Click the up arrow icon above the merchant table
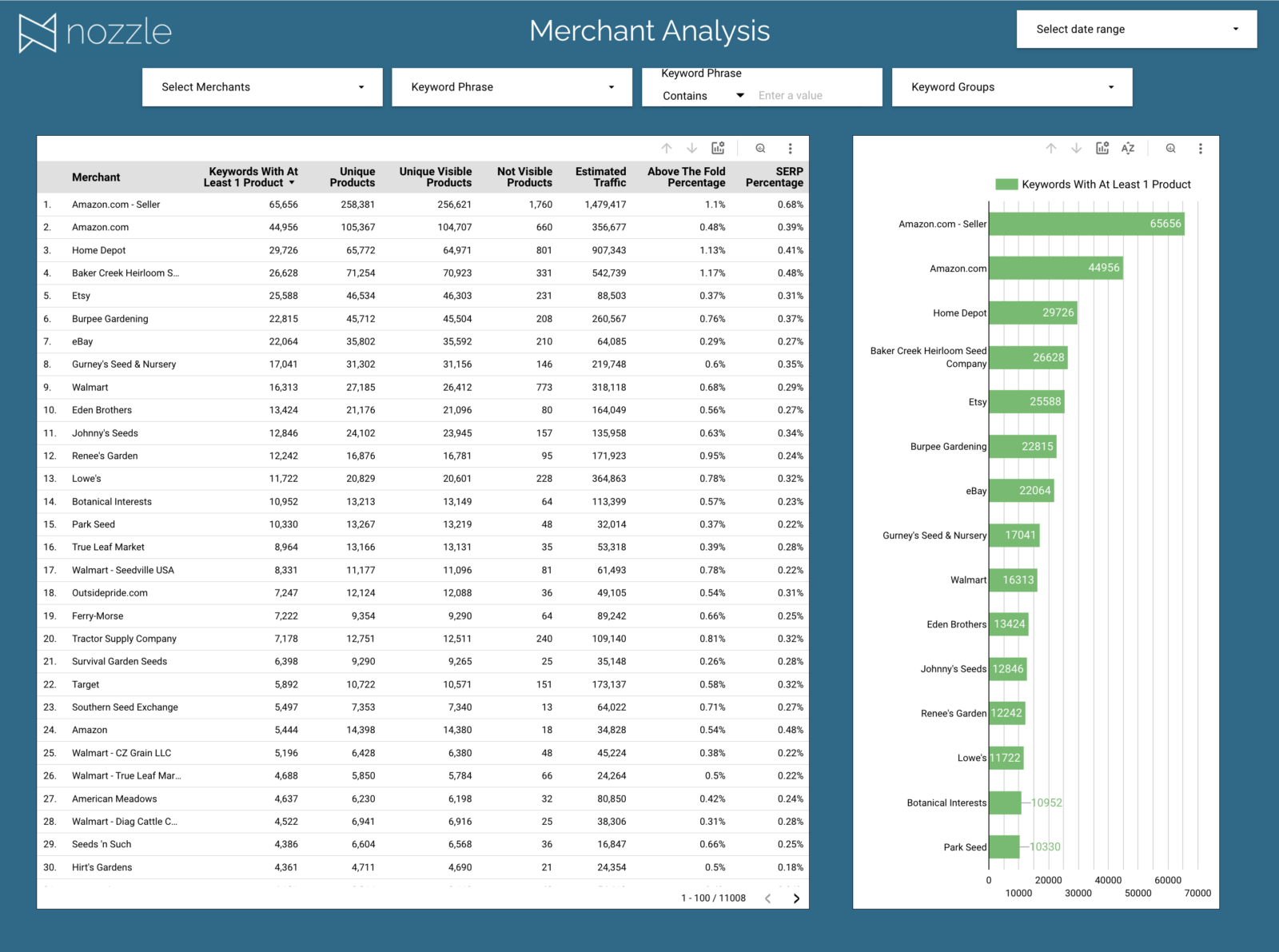Screen dimensions: 1279x952 pos(666,148)
